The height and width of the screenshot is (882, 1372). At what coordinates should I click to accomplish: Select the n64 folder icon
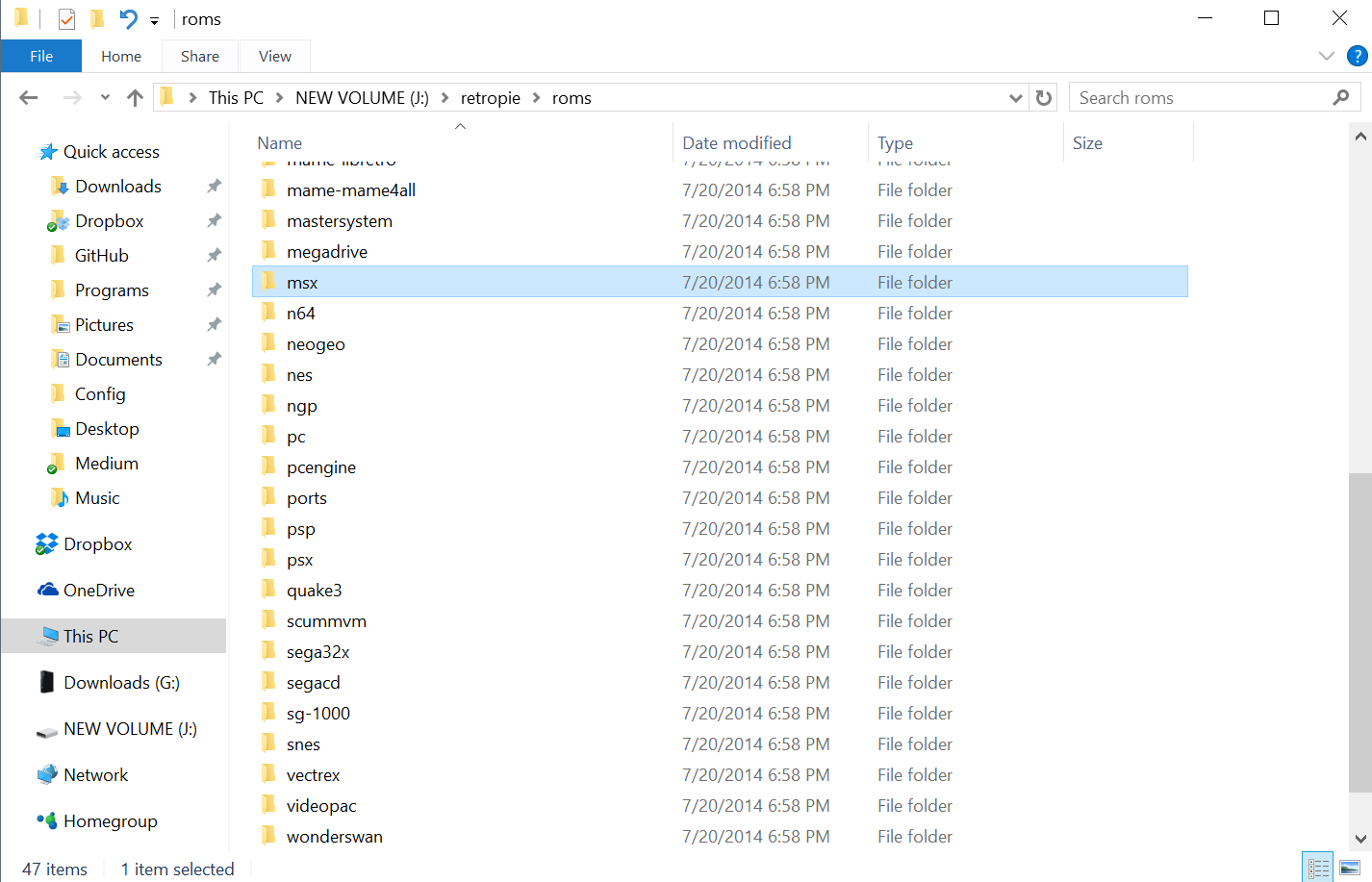click(269, 313)
